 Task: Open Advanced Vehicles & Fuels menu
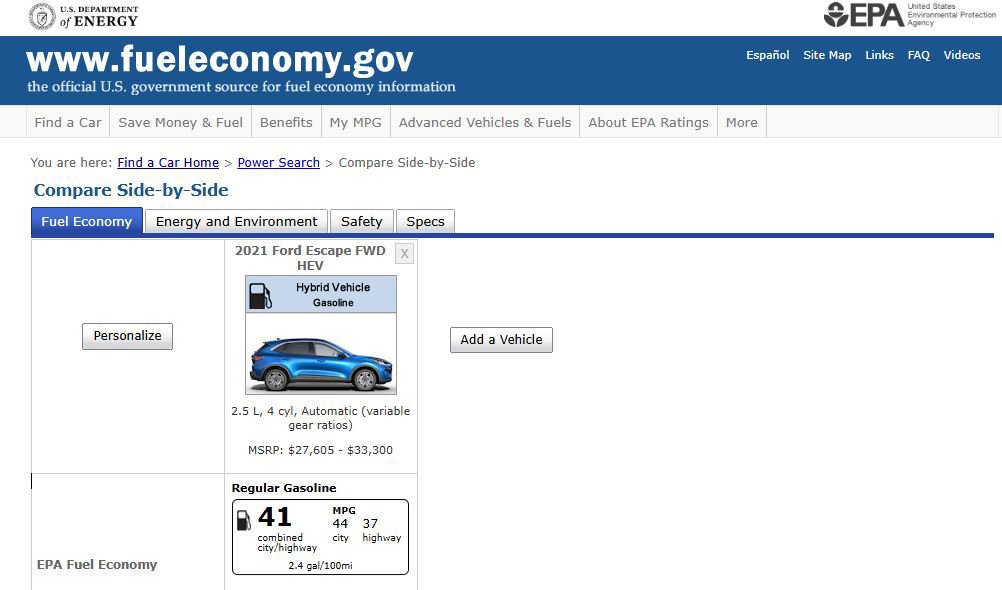tap(485, 122)
